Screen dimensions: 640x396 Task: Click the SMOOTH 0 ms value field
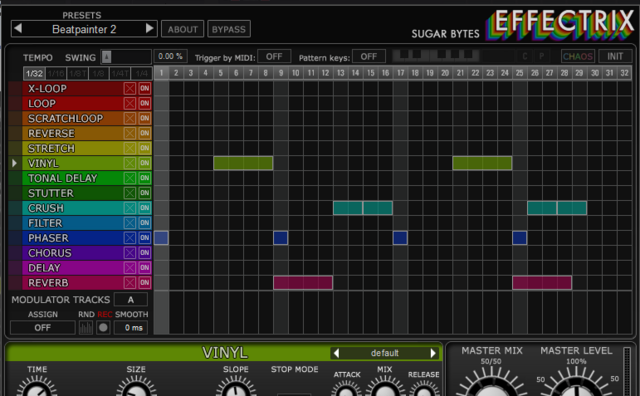pyautogui.click(x=131, y=327)
